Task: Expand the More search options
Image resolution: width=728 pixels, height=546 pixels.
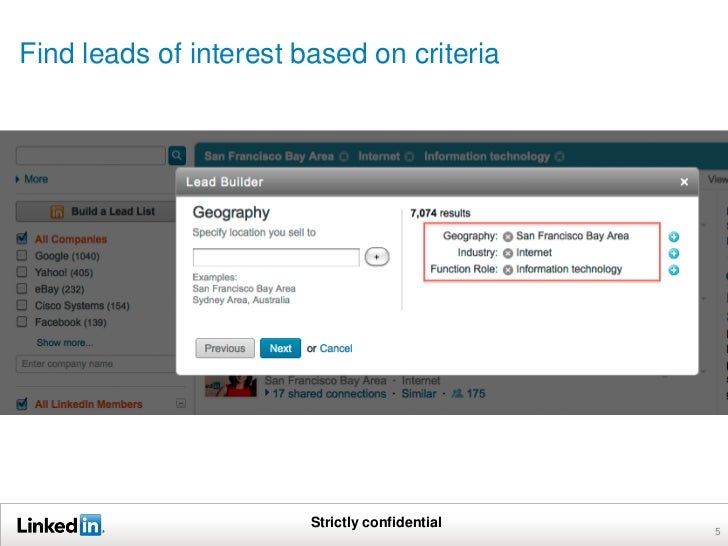Action: click(x=32, y=179)
